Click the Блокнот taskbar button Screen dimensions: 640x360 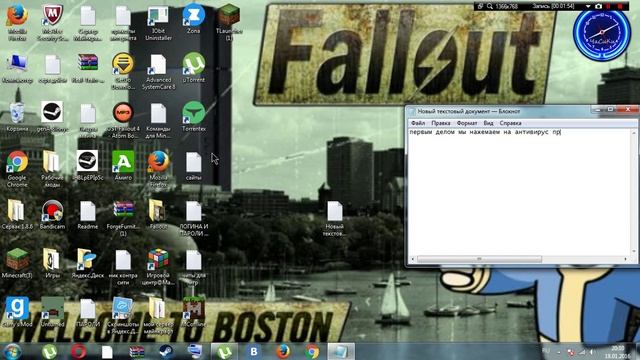(x=341, y=351)
